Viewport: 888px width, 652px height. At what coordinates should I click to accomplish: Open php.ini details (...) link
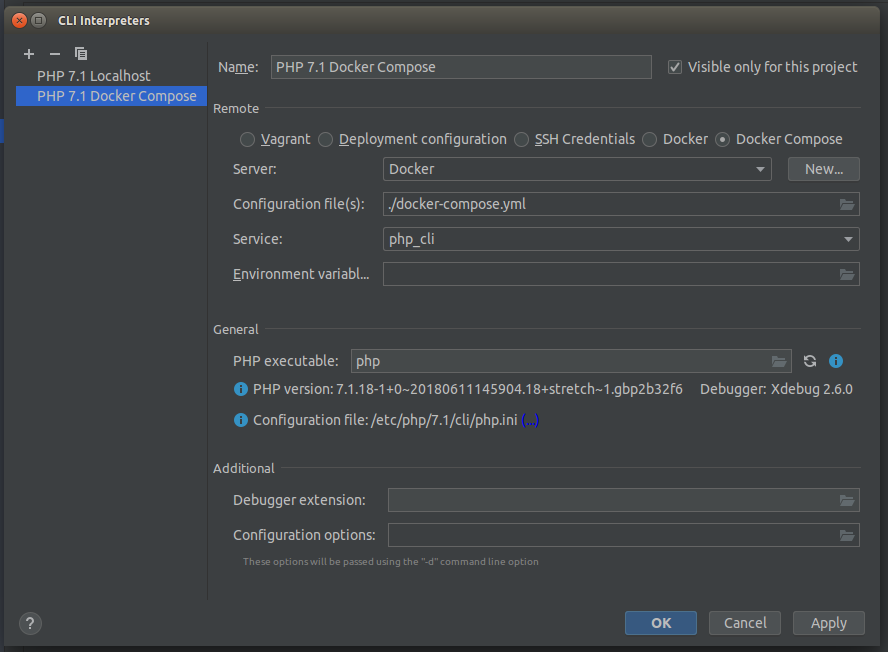[x=530, y=421]
